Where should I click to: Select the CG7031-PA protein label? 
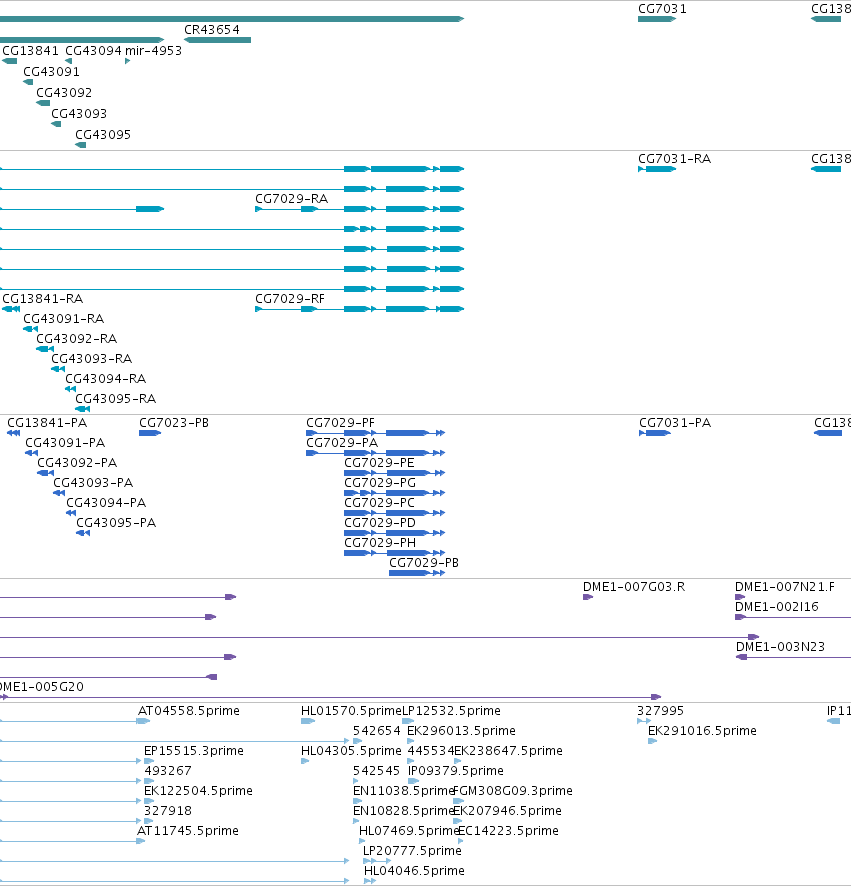675,423
